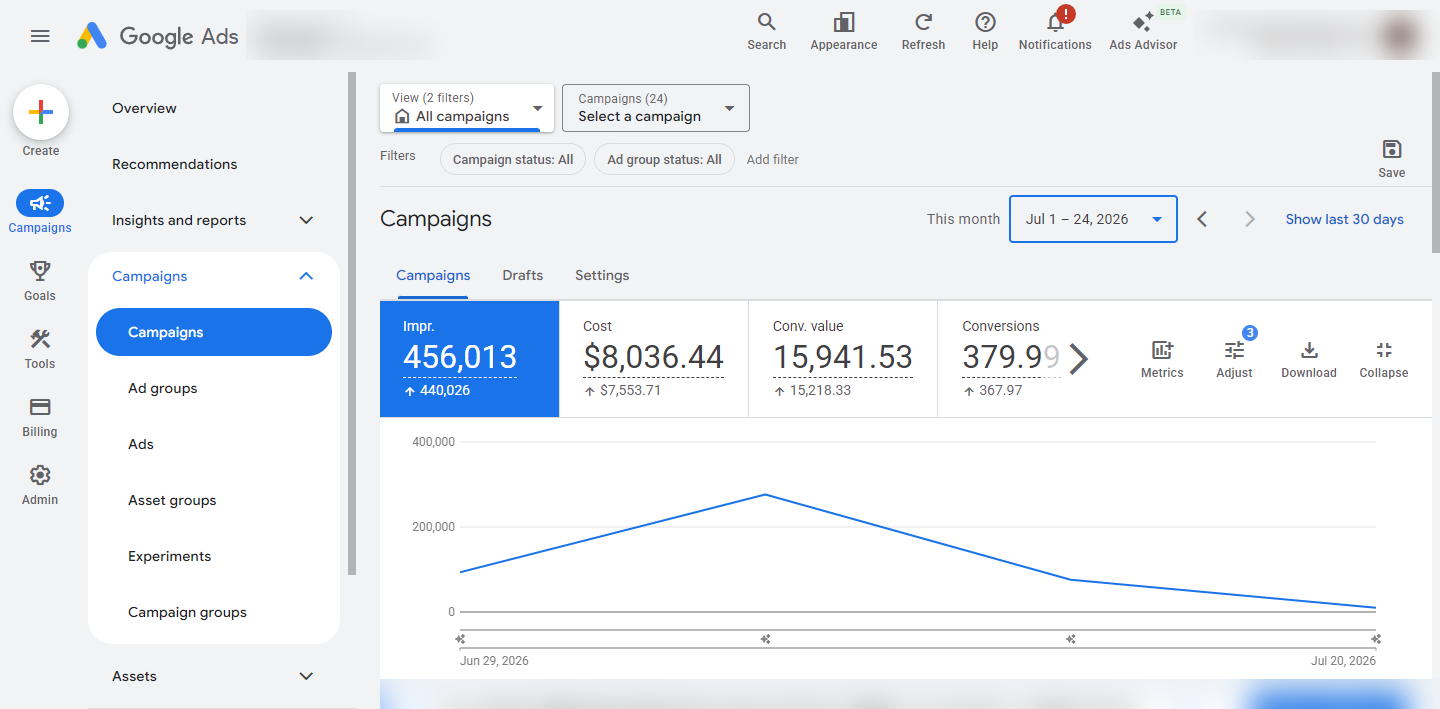
Task: Select the Conv. value scorecard
Action: [x=843, y=359]
